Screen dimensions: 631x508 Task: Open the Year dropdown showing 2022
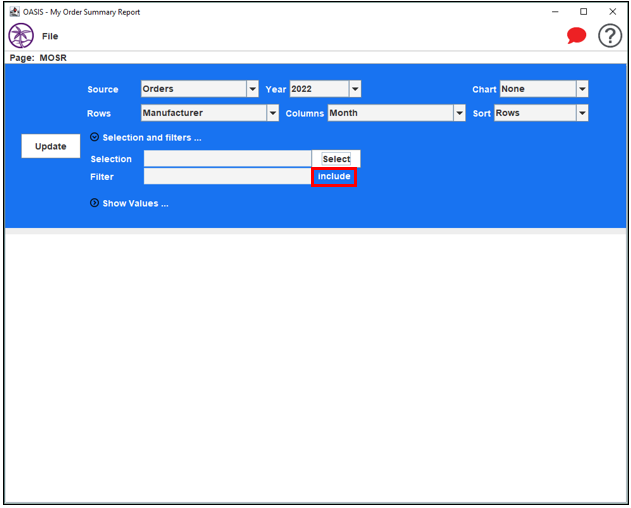[x=325, y=89]
